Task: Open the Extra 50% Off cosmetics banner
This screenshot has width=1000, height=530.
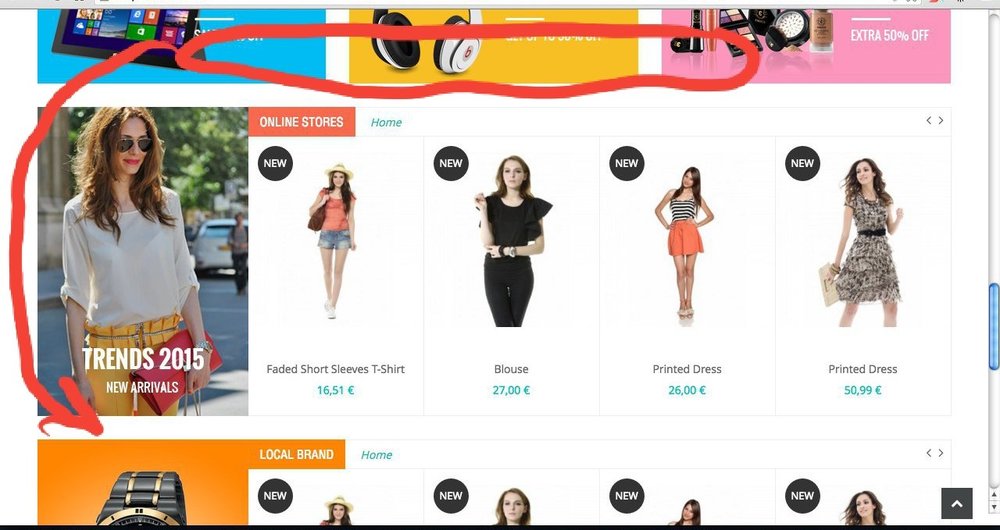Action: [806, 46]
